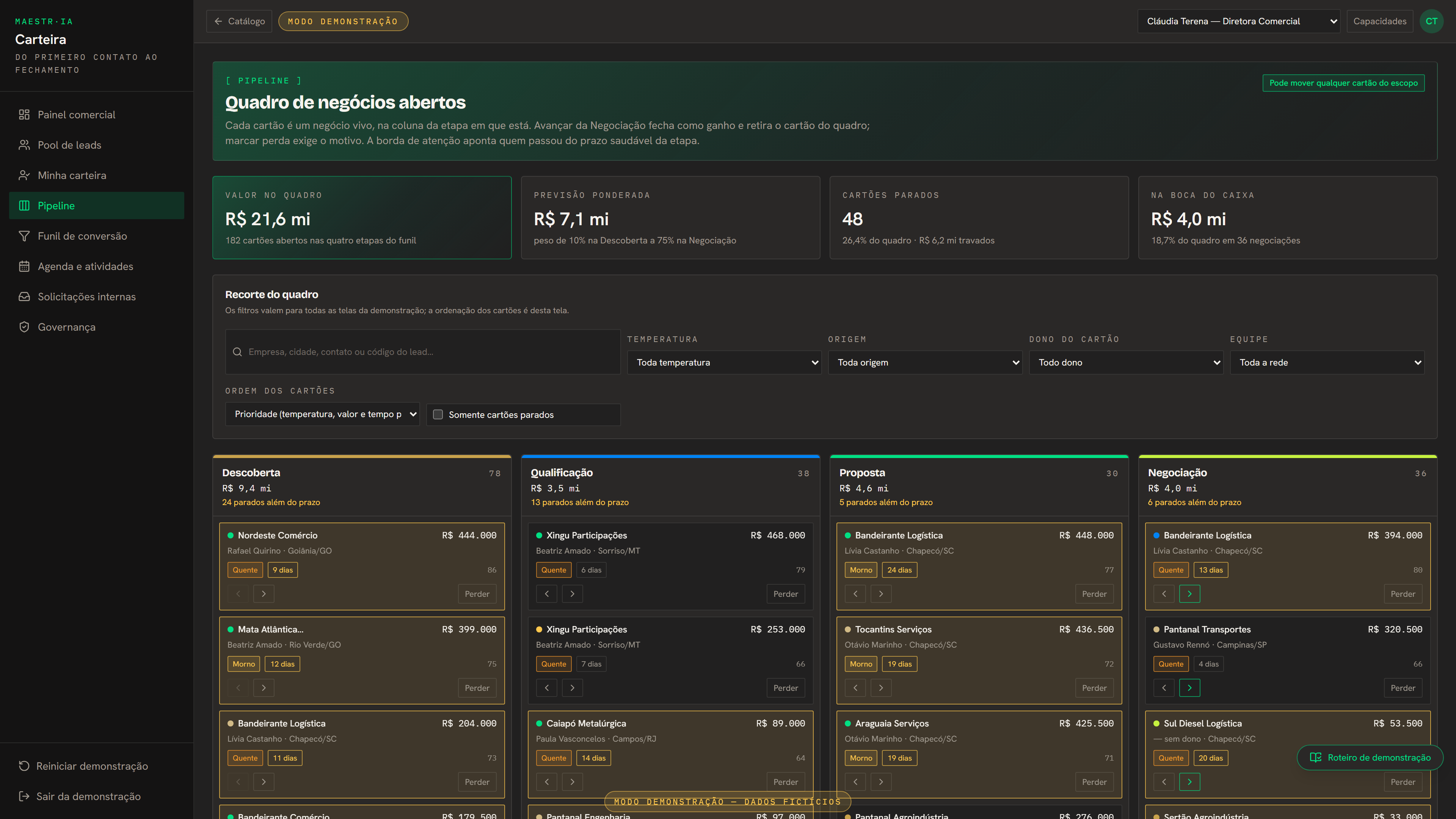The width and height of the screenshot is (1456, 819).
Task: Open Agenda e atividades
Action: tap(97, 266)
